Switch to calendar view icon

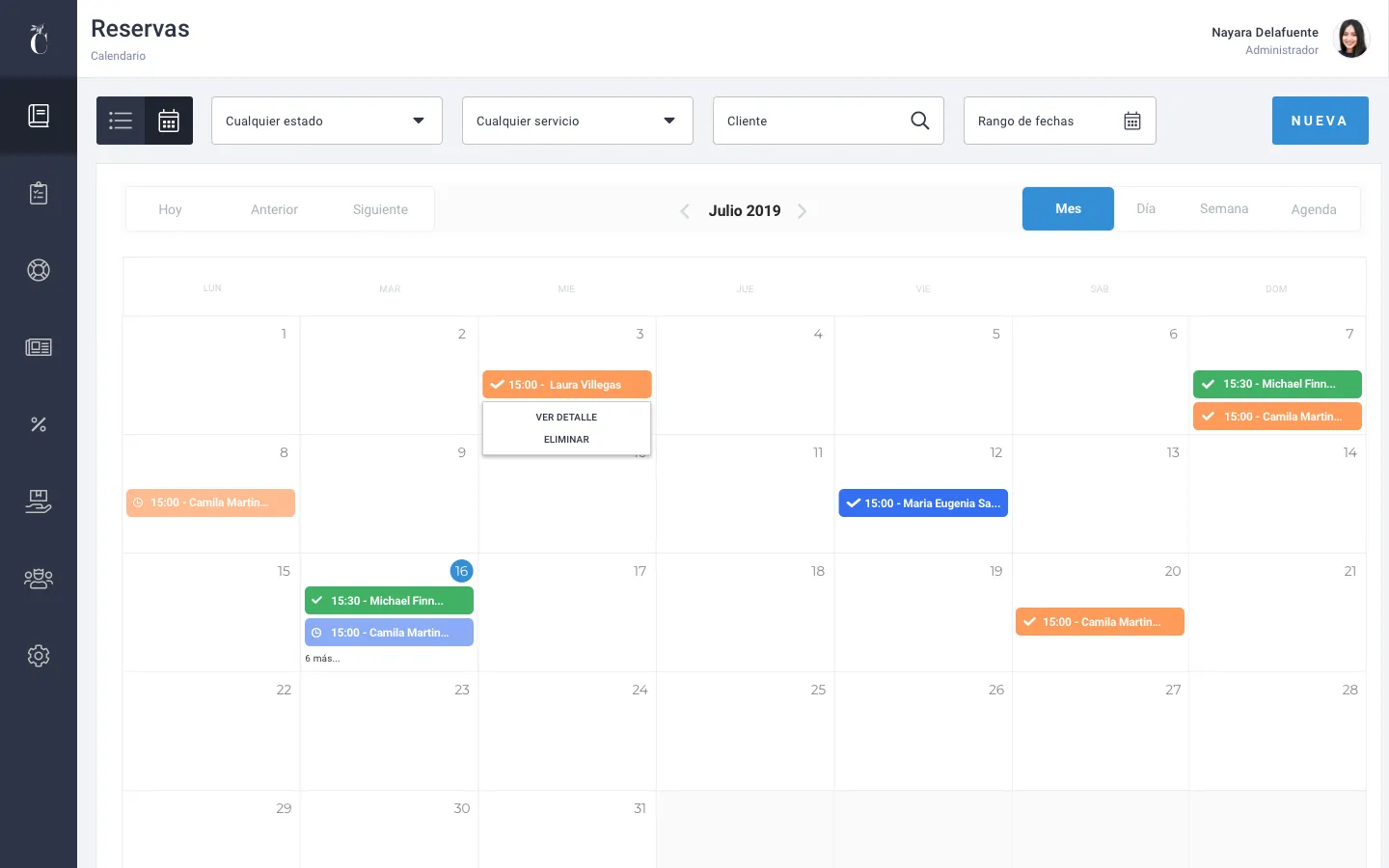169,121
